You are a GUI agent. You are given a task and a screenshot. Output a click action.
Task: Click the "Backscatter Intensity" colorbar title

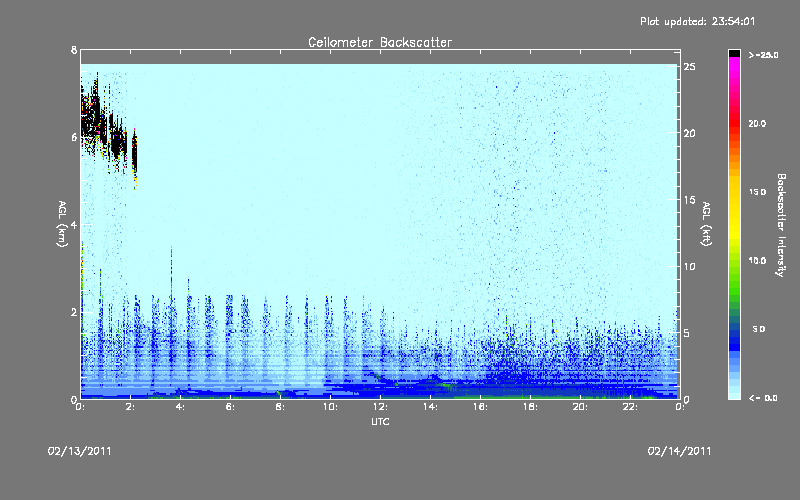[x=781, y=225]
